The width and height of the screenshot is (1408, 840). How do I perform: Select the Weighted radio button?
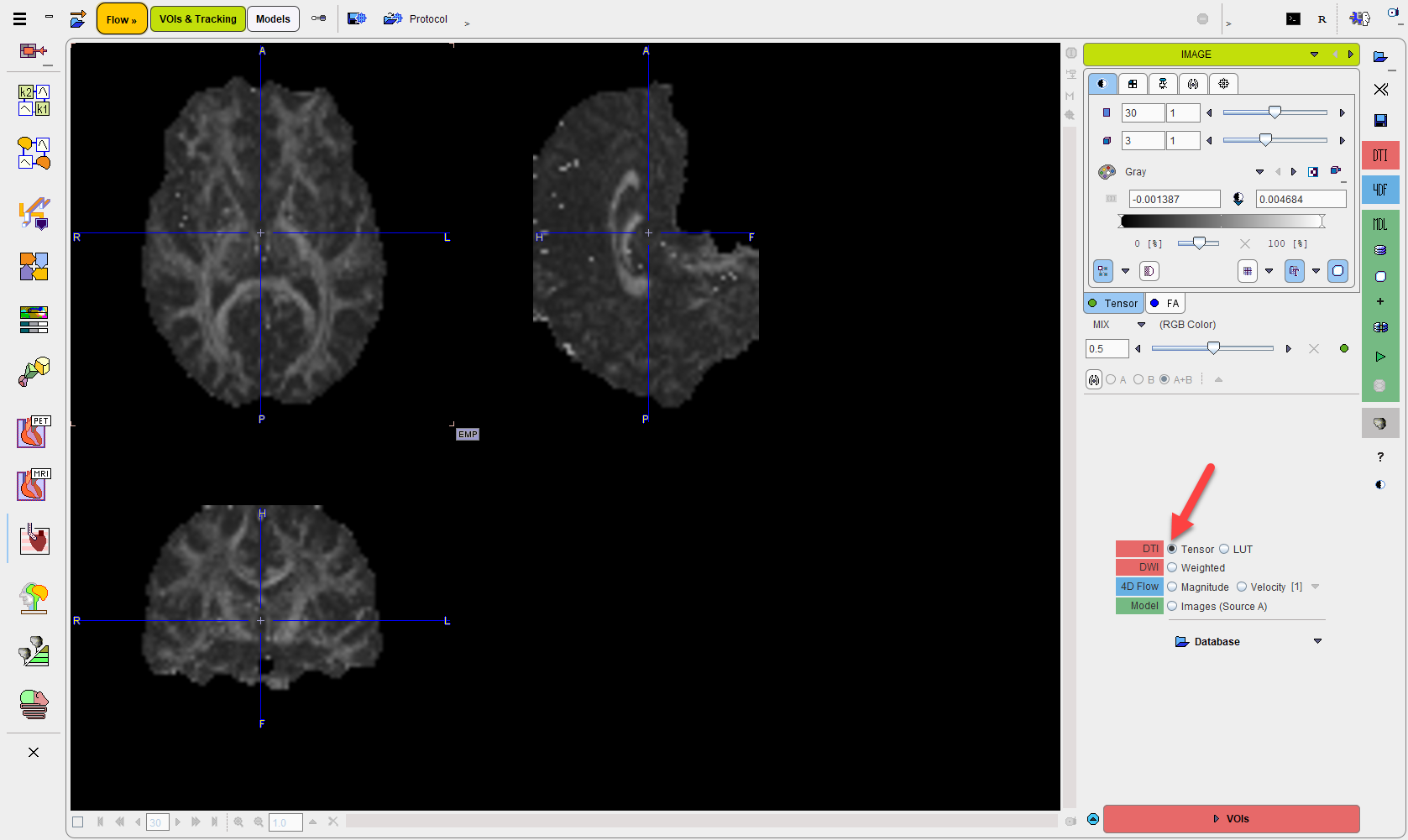tap(1172, 568)
